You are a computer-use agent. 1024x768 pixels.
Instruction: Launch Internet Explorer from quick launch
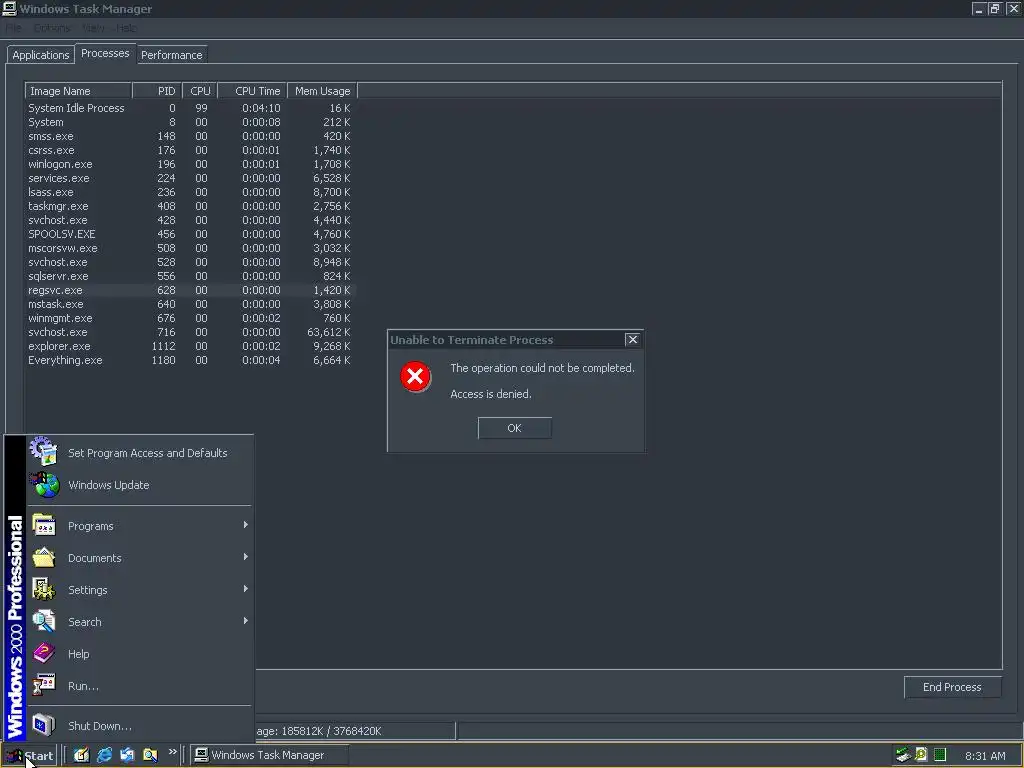coord(104,755)
